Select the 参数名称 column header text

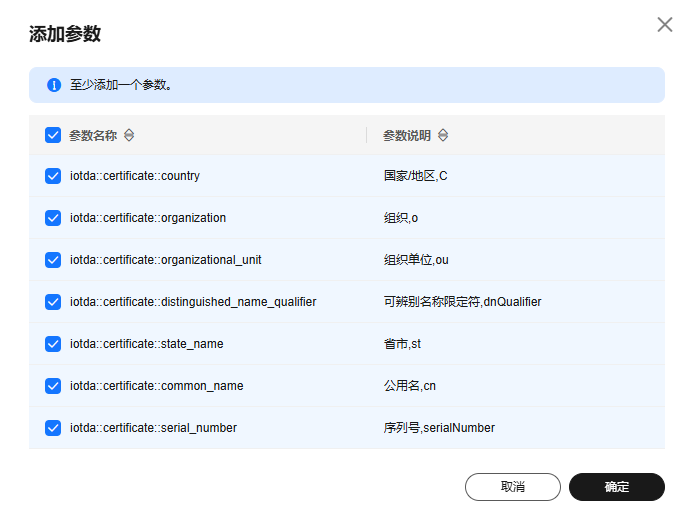(x=93, y=136)
